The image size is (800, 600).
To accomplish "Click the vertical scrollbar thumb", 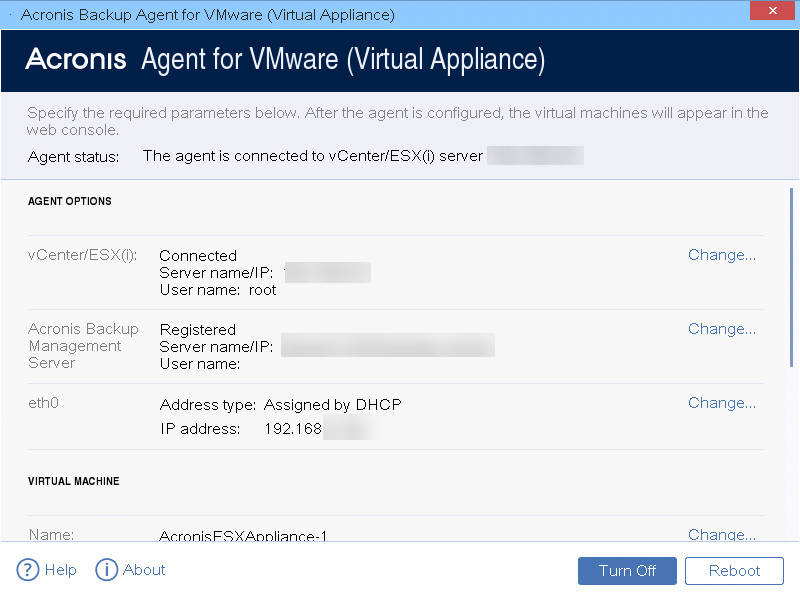I will 792,278.
